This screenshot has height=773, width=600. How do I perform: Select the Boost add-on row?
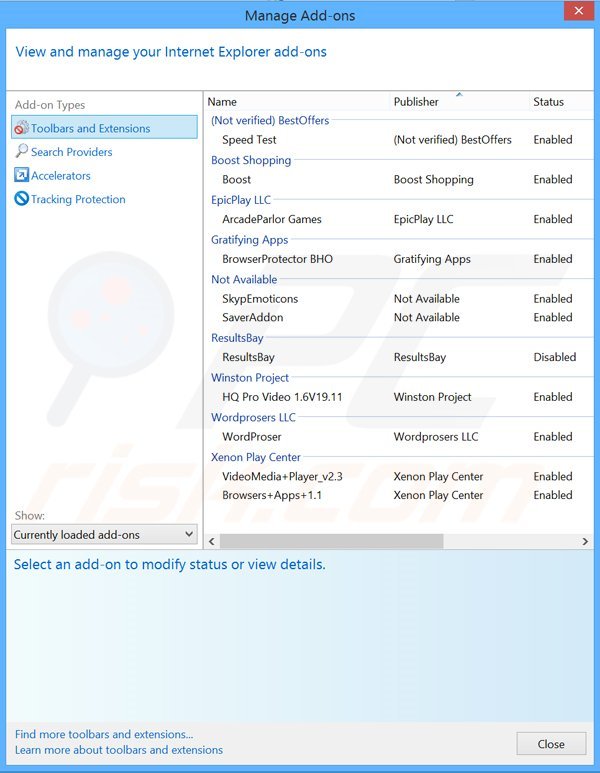[399, 179]
